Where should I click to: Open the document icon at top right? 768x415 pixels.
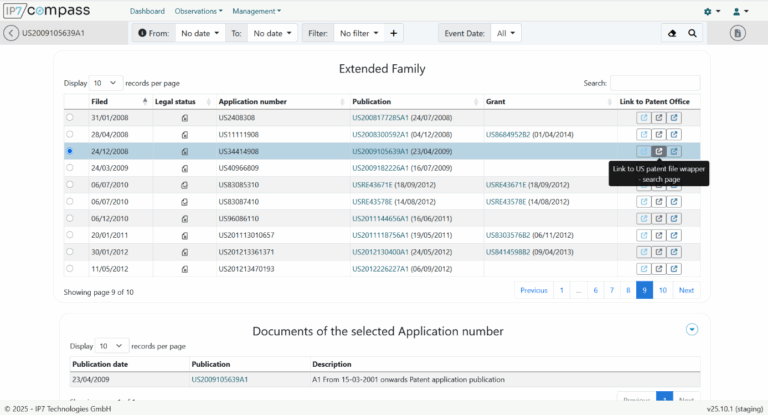[x=738, y=33]
